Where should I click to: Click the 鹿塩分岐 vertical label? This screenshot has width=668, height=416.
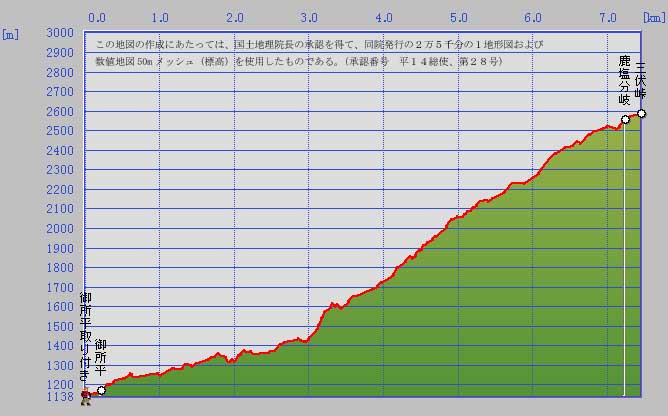pyautogui.click(x=624, y=80)
